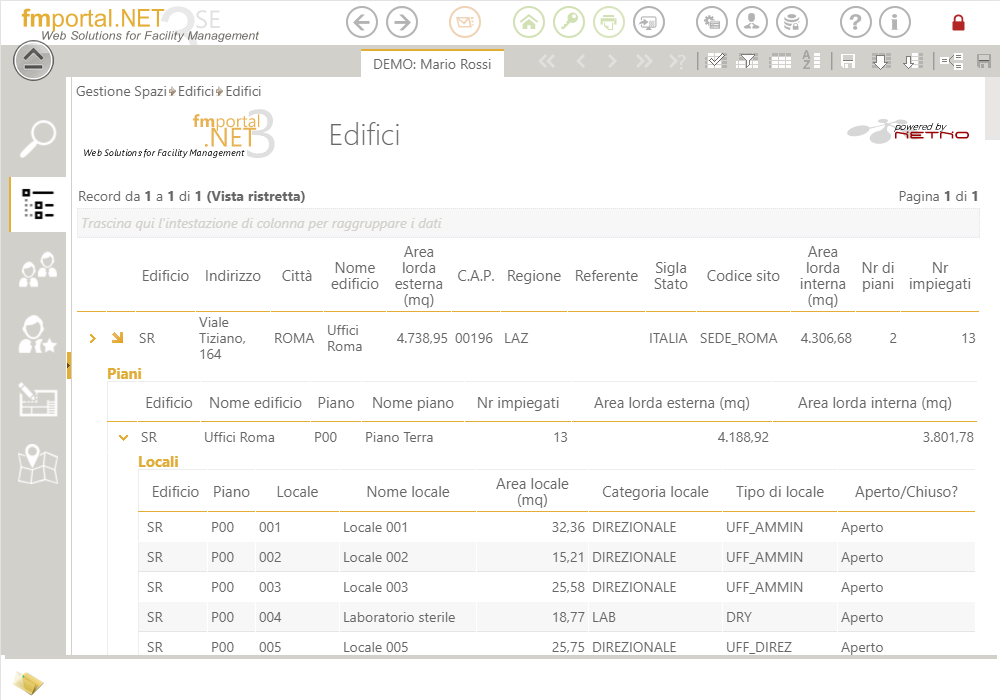Expand the SR edificio row chevron
Screen dimensions: 1000x700
pyautogui.click(x=92, y=339)
